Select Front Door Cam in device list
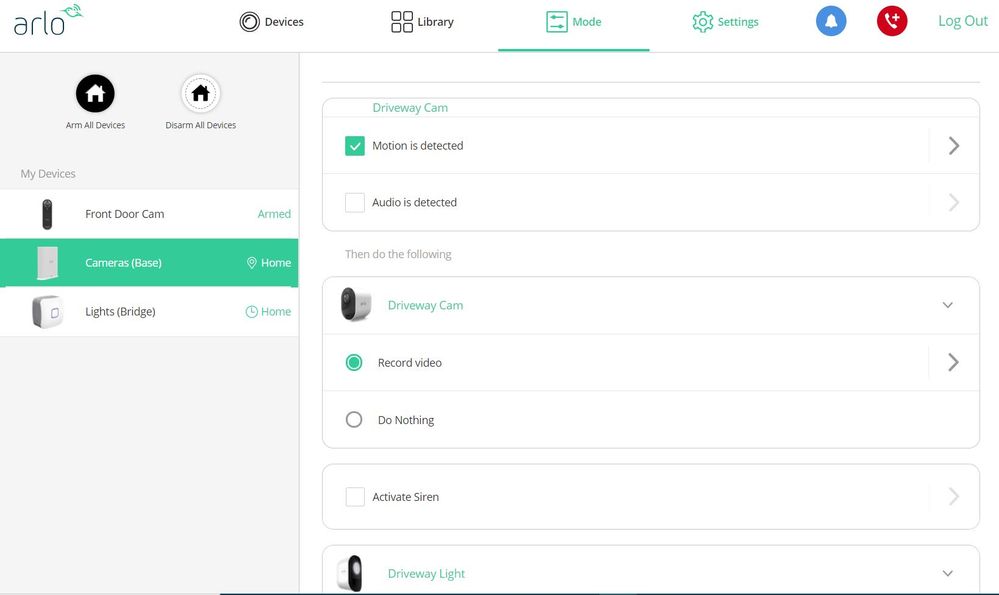Screen dimensions: 999x595 (149, 214)
